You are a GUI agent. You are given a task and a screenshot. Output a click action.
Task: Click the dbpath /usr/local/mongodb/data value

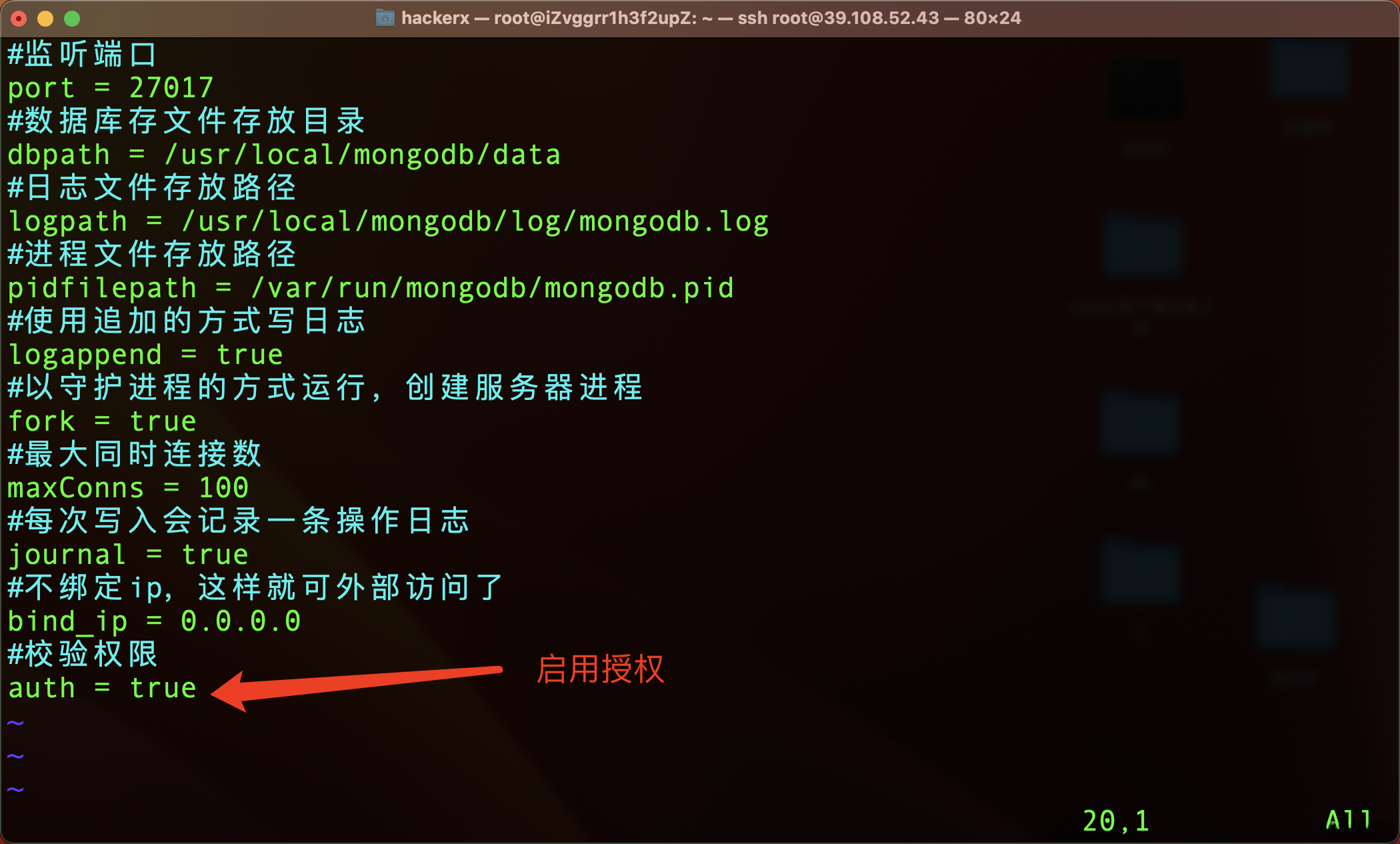pos(363,155)
